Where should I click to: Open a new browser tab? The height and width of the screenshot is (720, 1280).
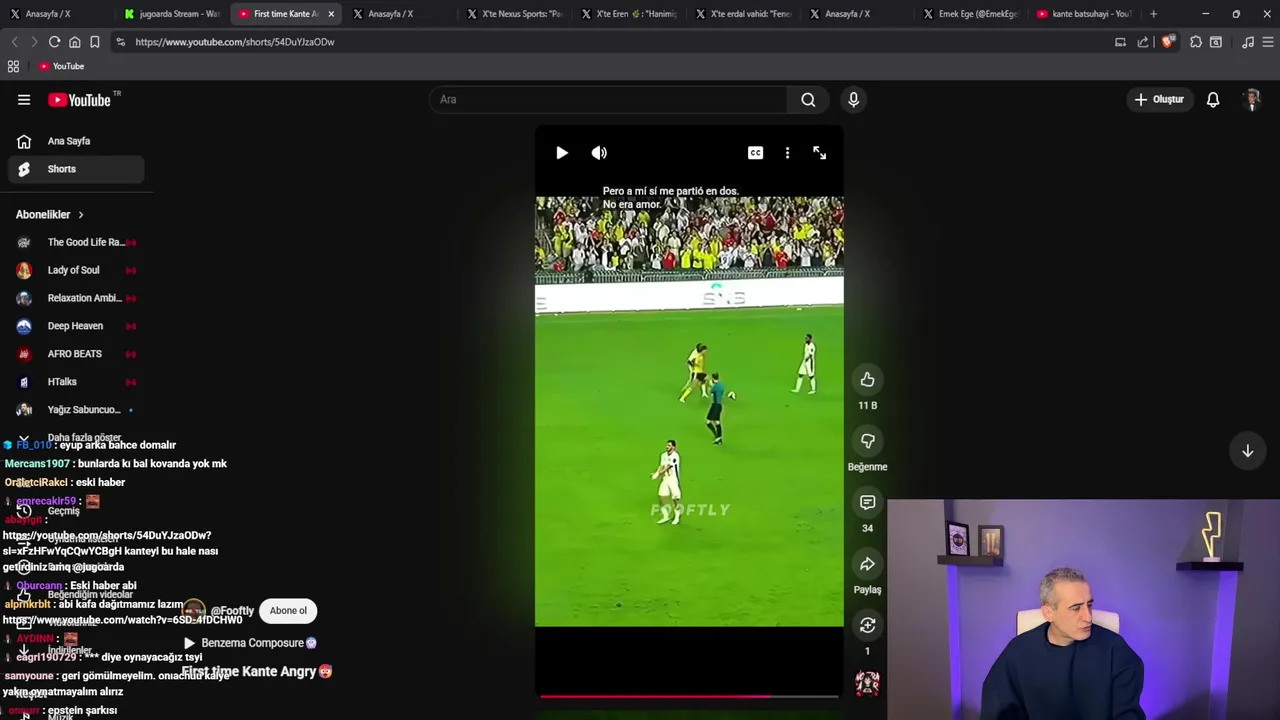[x=1153, y=14]
